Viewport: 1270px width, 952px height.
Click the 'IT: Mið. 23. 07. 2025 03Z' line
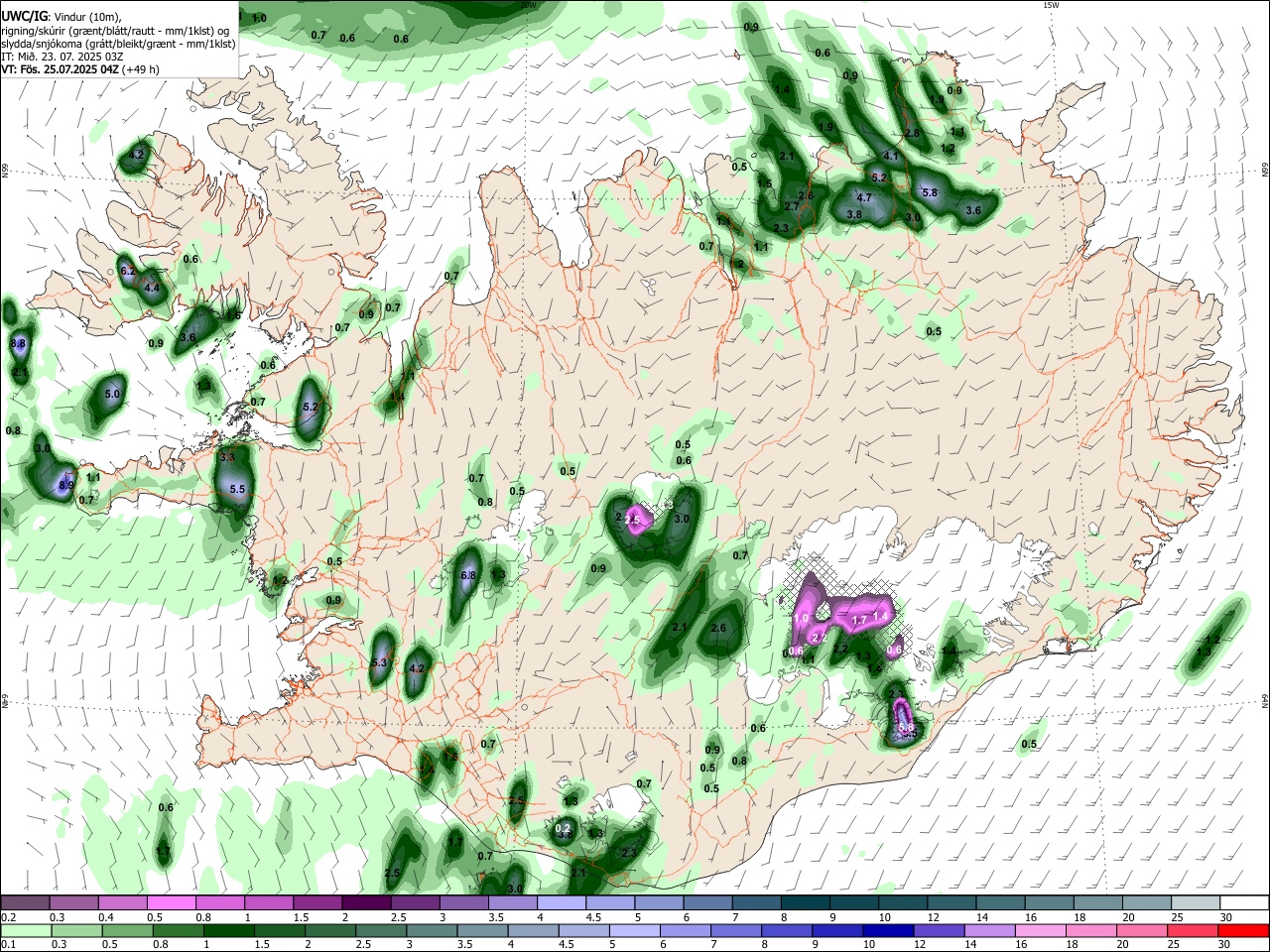[x=62, y=57]
